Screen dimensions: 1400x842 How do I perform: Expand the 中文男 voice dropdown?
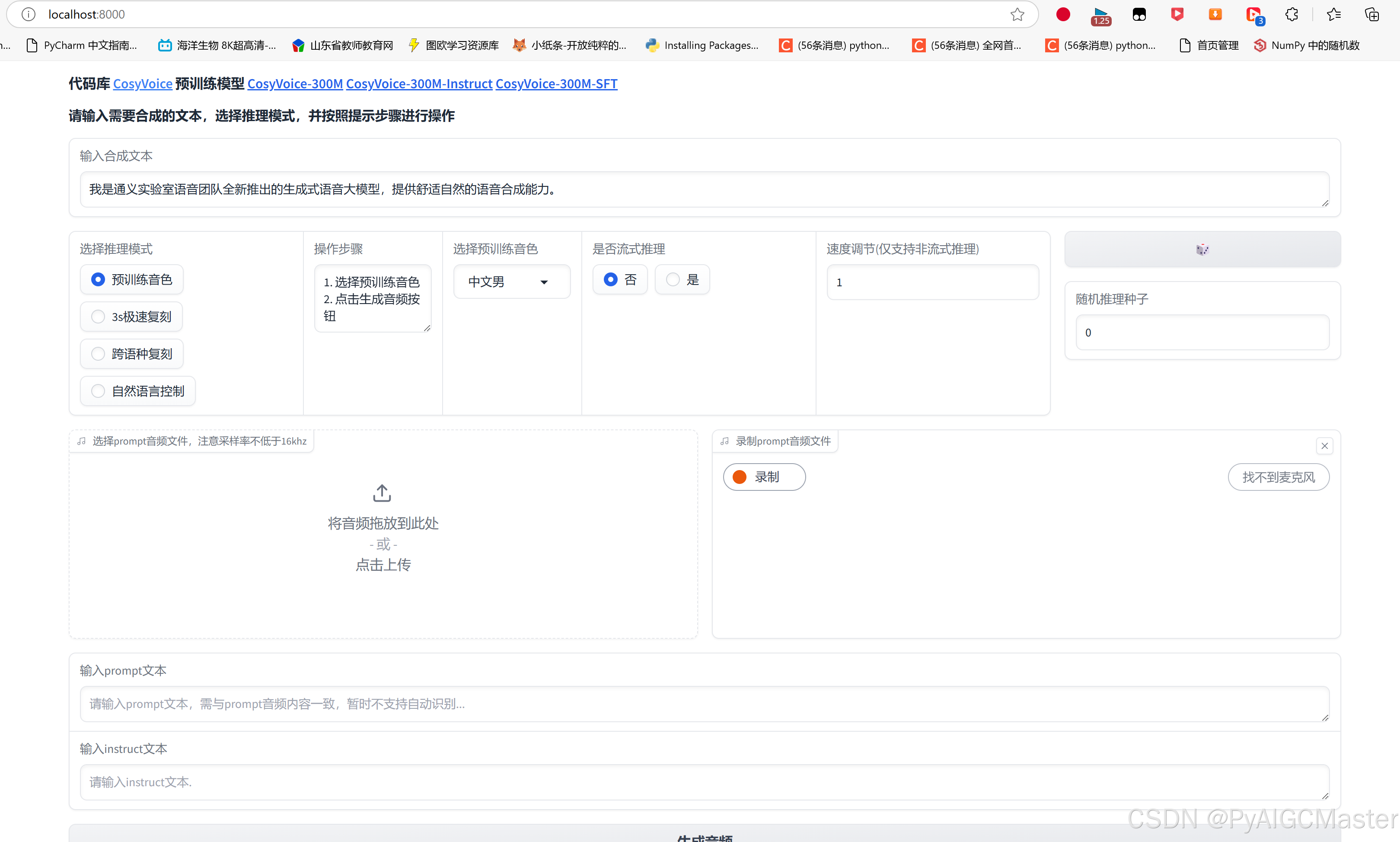tap(511, 282)
